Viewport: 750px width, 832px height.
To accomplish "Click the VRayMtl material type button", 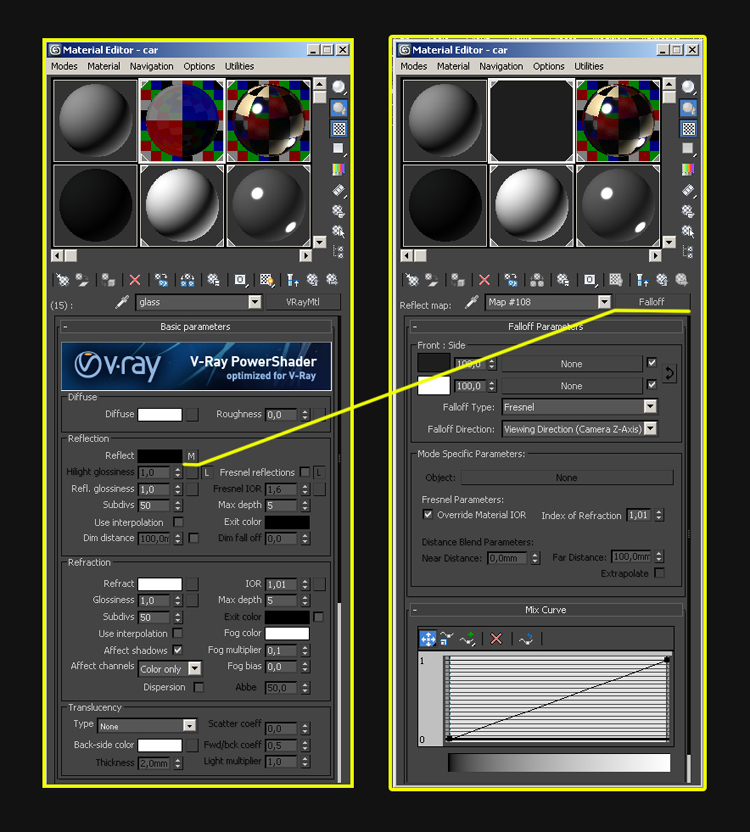I will 303,302.
